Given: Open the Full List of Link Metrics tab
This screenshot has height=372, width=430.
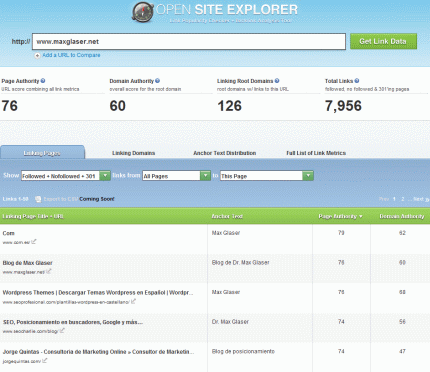Looking at the screenshot, I should coord(316,153).
